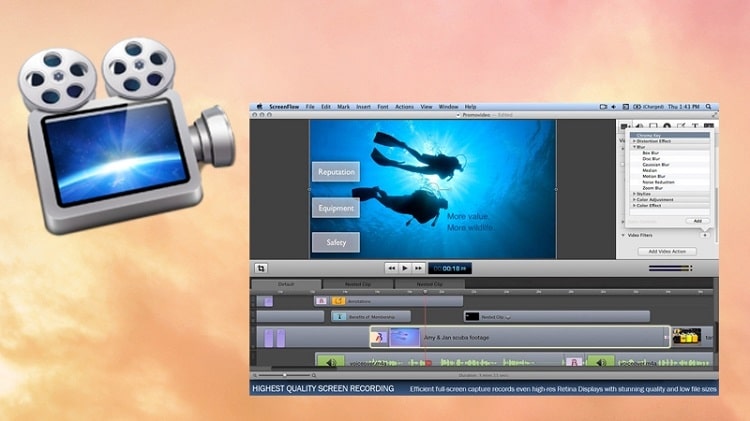Click the timeline zoom slider
The height and width of the screenshot is (421, 750).
point(285,376)
